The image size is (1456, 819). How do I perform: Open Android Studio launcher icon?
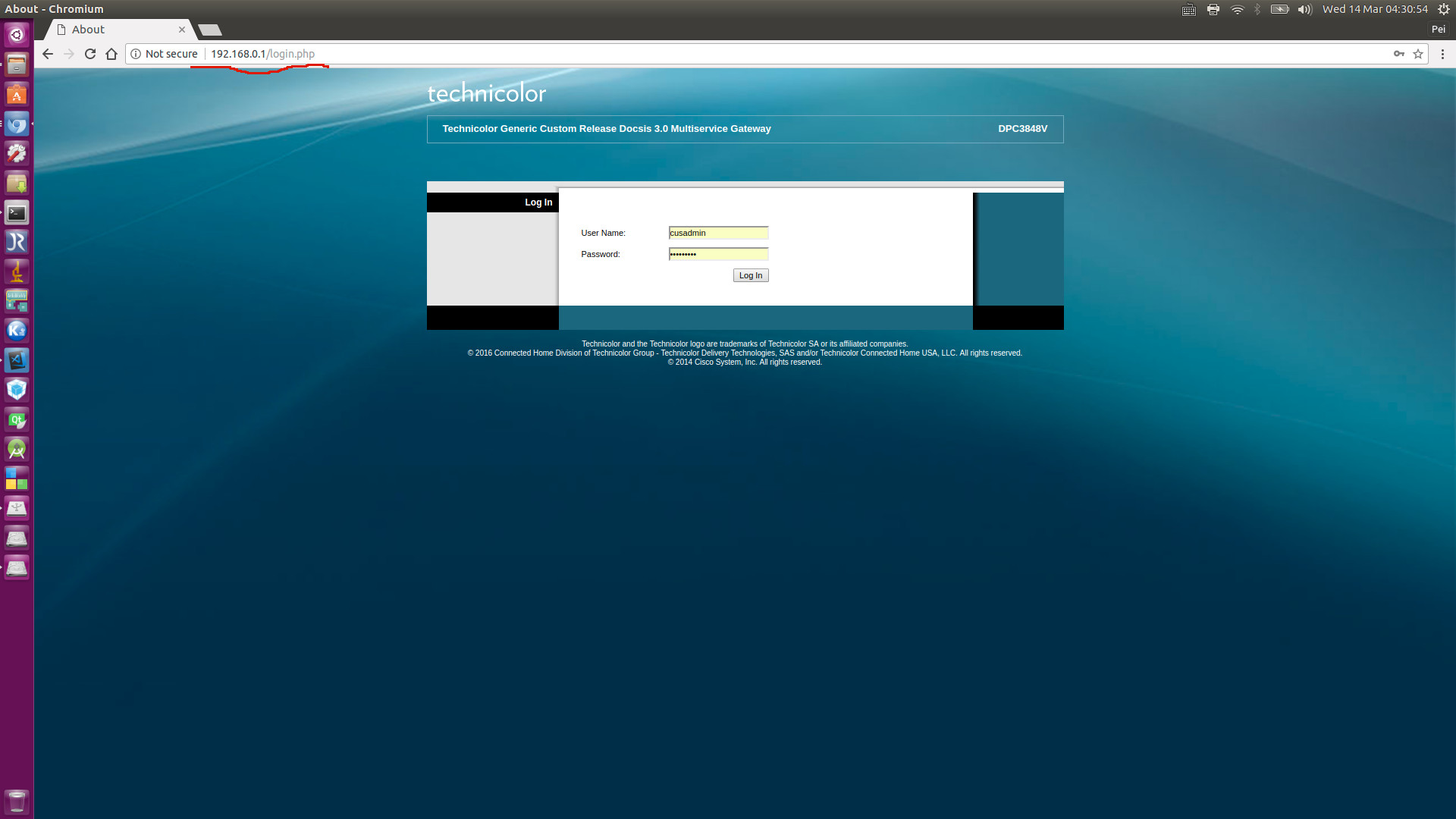tap(17, 449)
